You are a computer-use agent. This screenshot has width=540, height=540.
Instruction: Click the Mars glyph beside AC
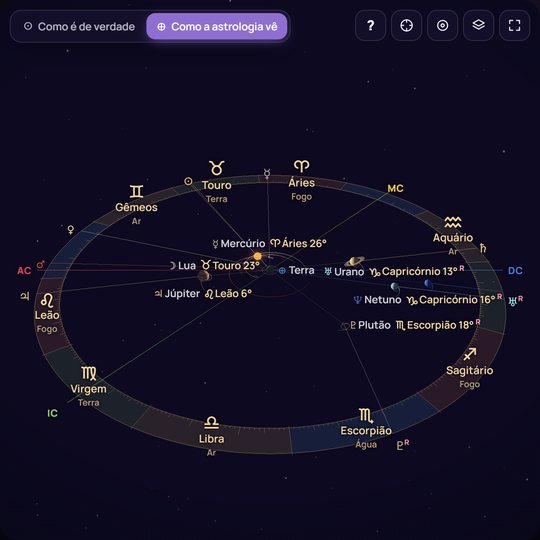click(41, 264)
